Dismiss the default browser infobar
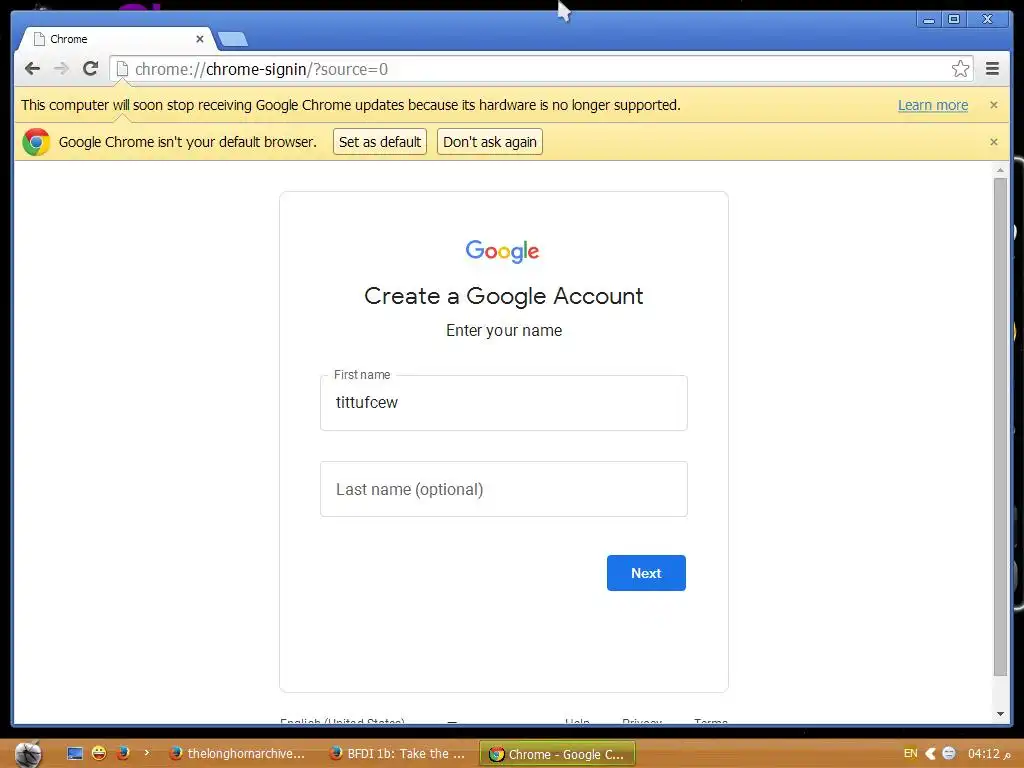The height and width of the screenshot is (768, 1024). click(993, 142)
